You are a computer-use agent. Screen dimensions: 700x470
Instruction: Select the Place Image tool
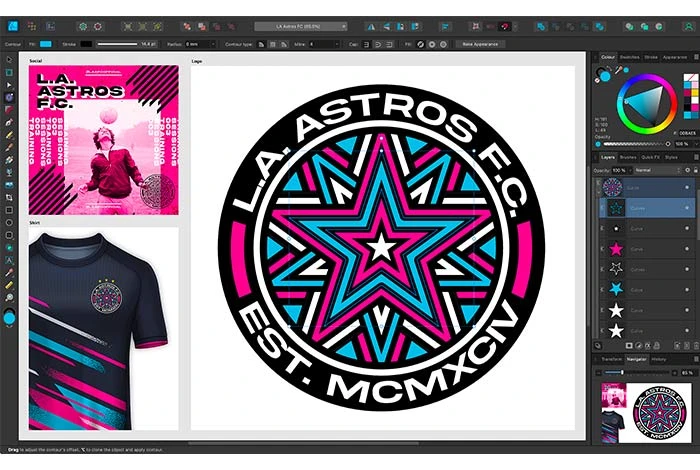click(9, 185)
